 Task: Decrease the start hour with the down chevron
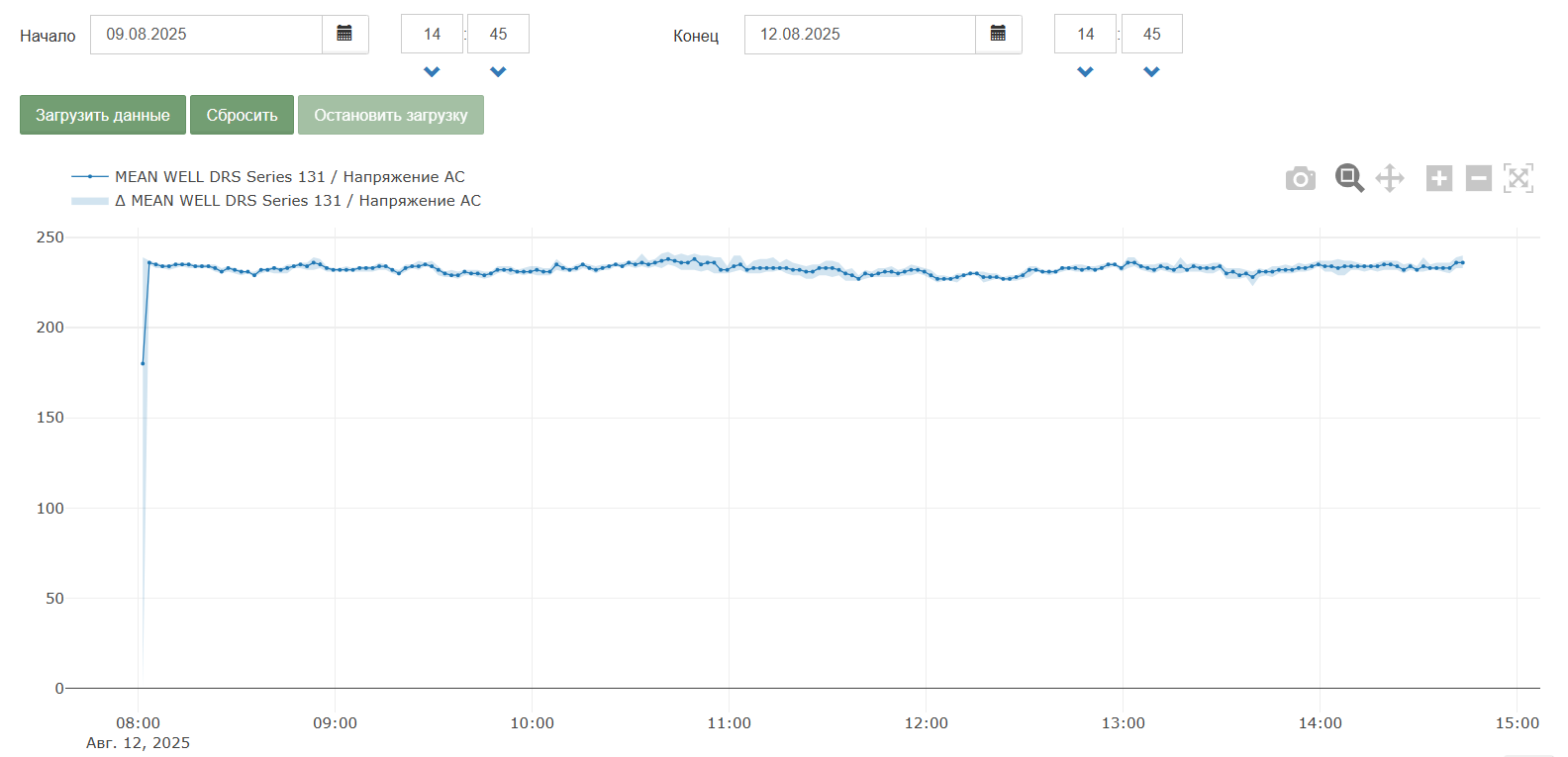[x=432, y=72]
